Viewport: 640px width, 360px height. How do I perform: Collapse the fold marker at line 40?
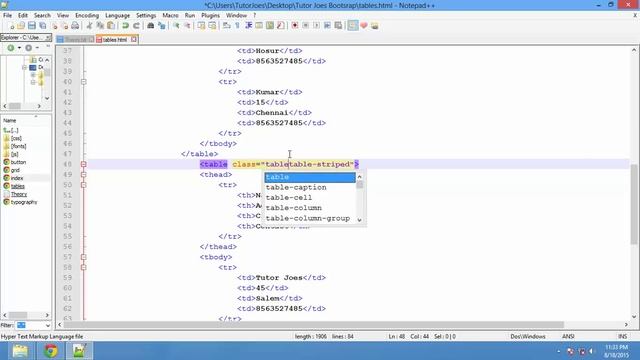pyautogui.click(x=84, y=82)
